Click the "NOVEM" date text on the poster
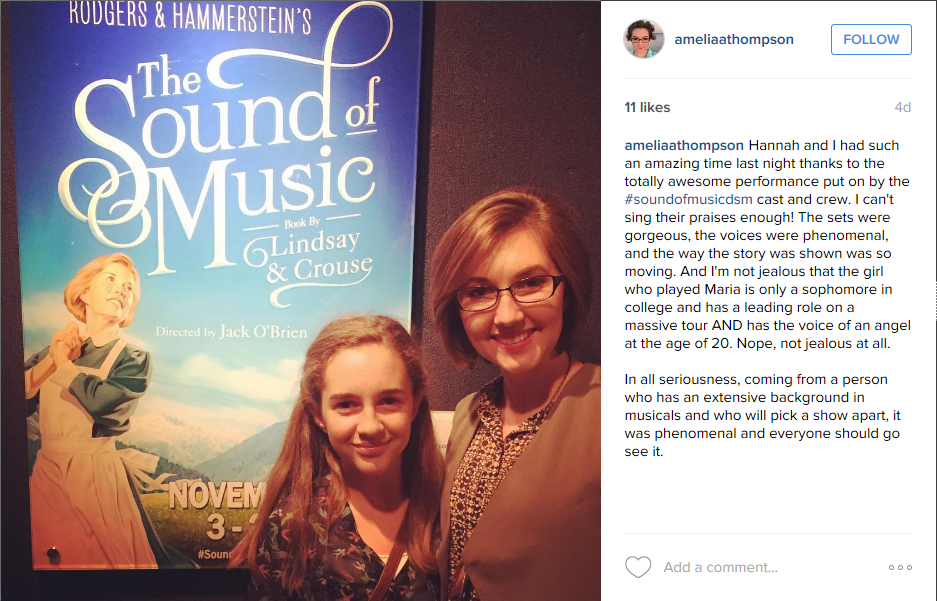 coord(216,495)
